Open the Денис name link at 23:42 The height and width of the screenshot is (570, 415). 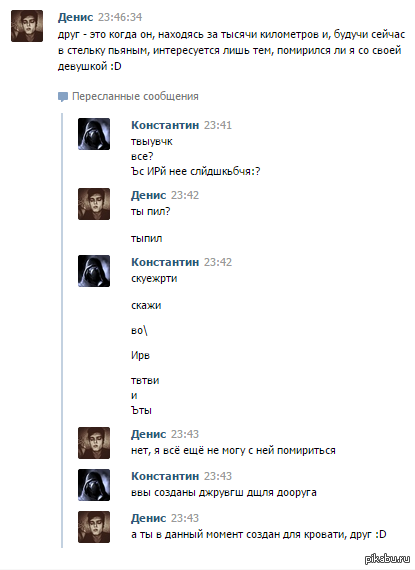pyautogui.click(x=149, y=195)
